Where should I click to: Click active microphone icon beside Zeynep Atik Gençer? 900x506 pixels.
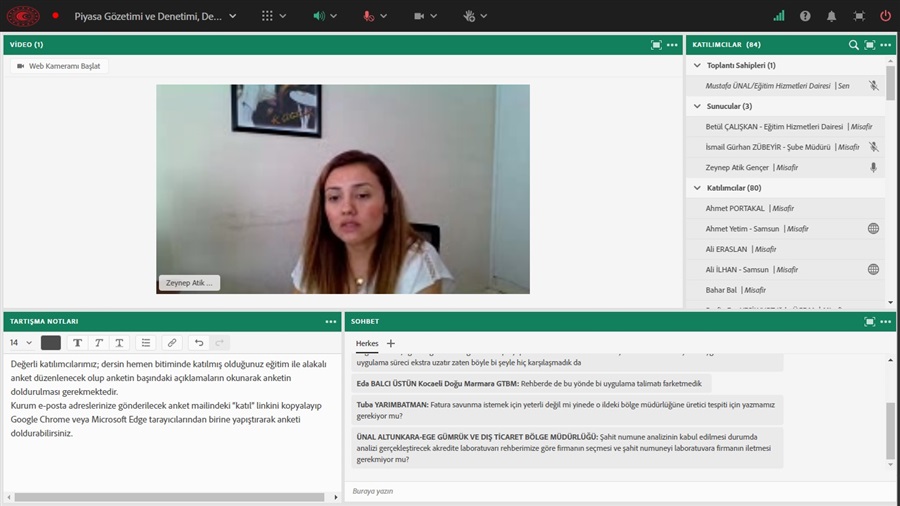click(873, 168)
